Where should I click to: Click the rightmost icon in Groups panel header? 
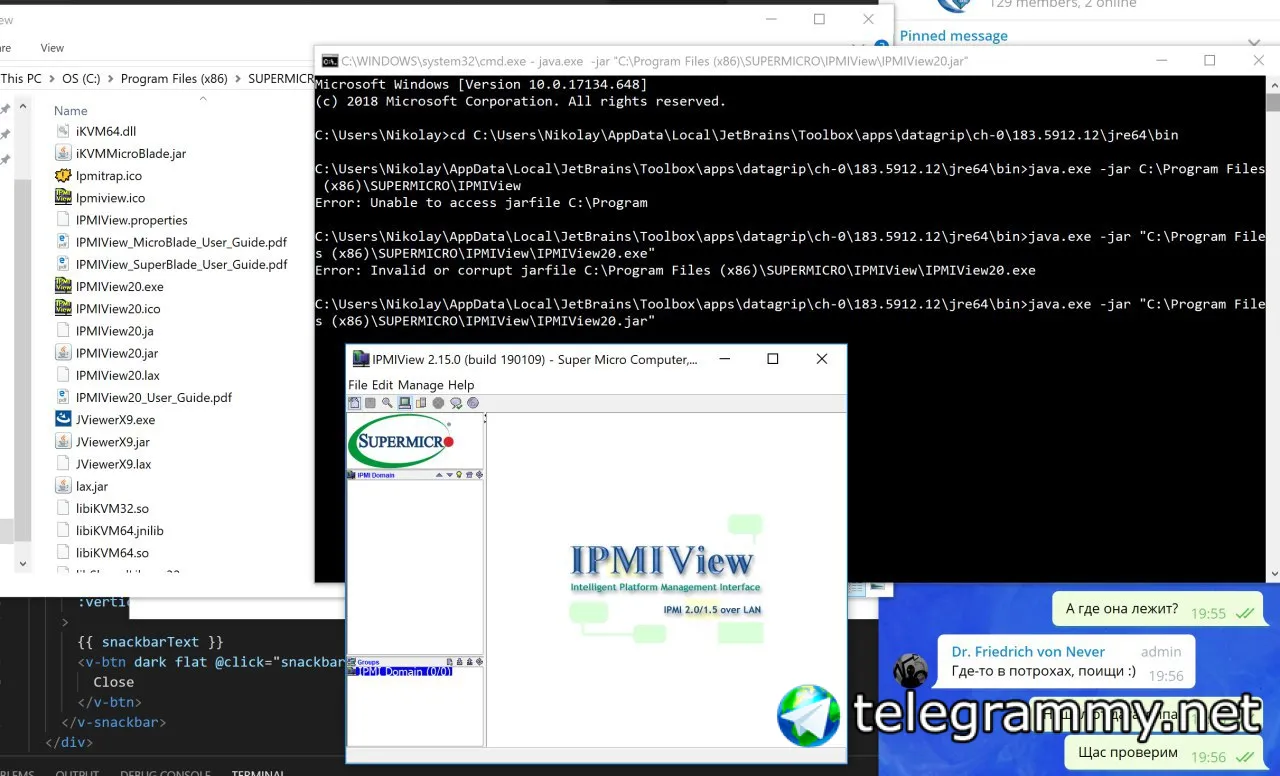click(479, 661)
